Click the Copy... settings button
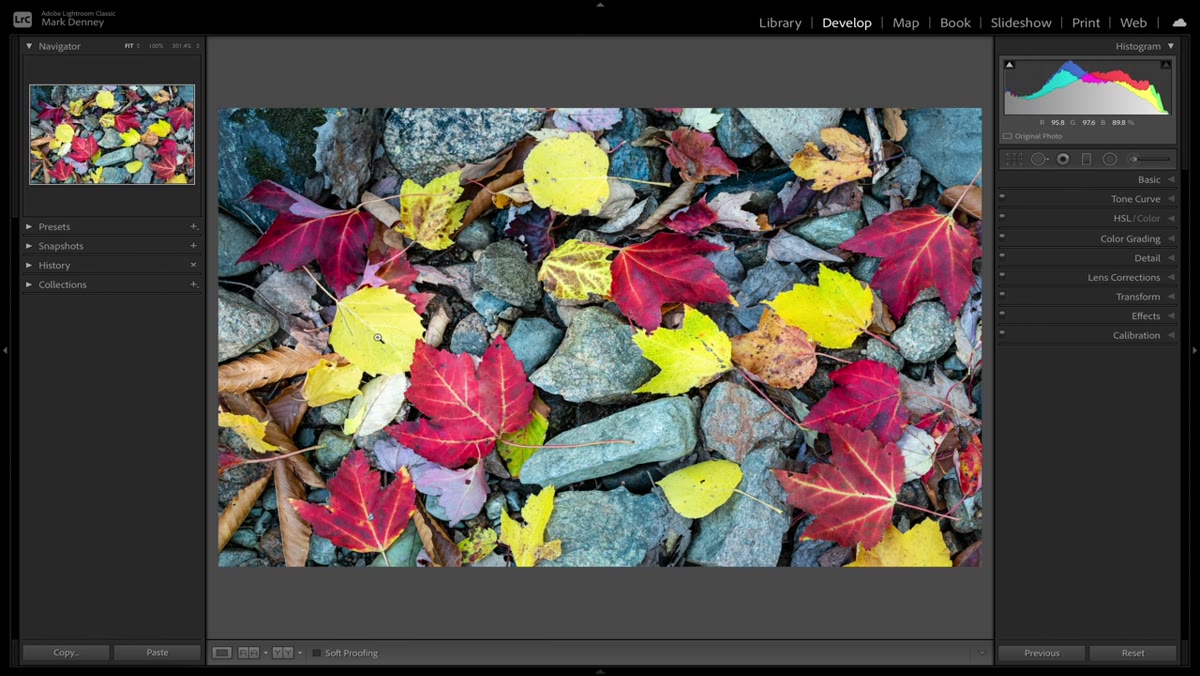The image size is (1200, 676). [x=66, y=652]
